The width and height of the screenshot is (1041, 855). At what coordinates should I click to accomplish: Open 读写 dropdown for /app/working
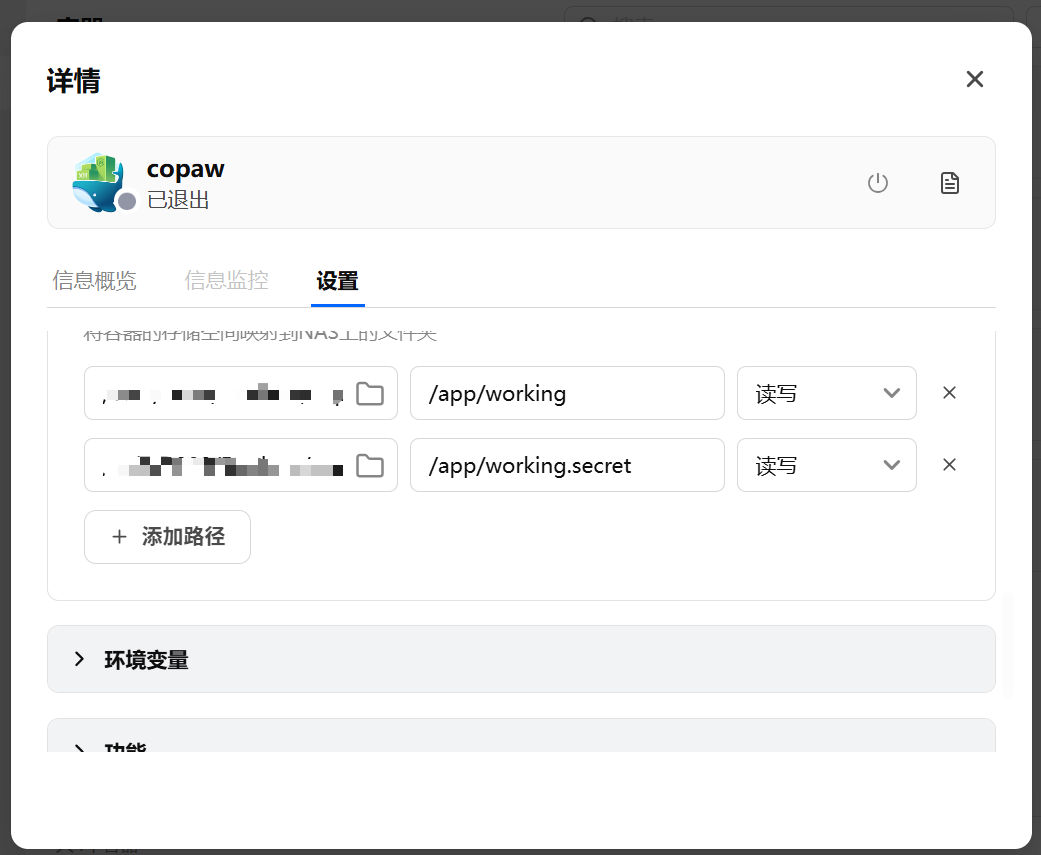click(827, 393)
